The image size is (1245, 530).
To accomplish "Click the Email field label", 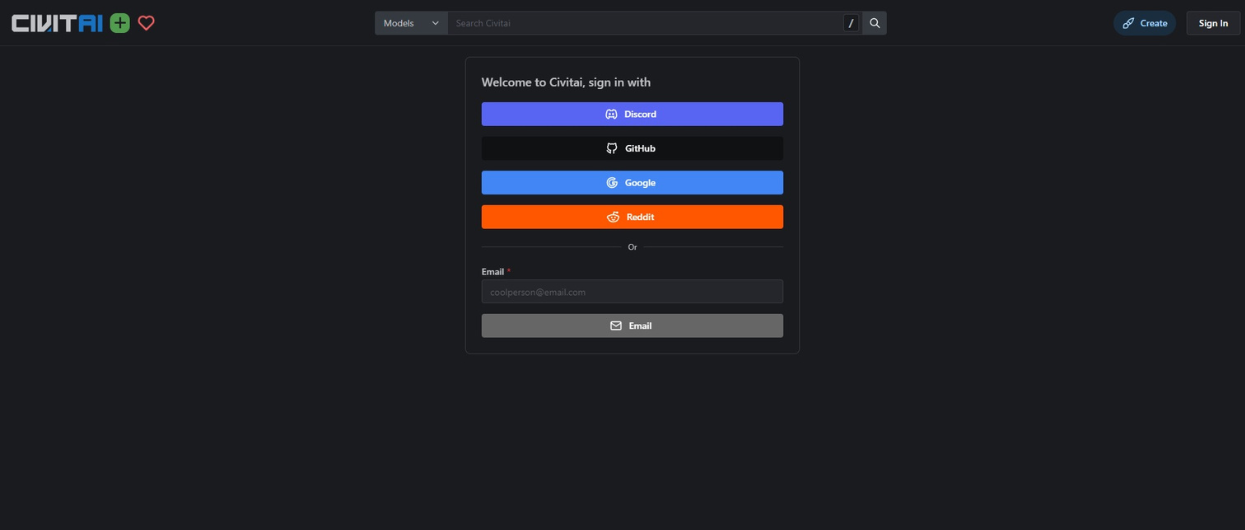I will point(493,272).
